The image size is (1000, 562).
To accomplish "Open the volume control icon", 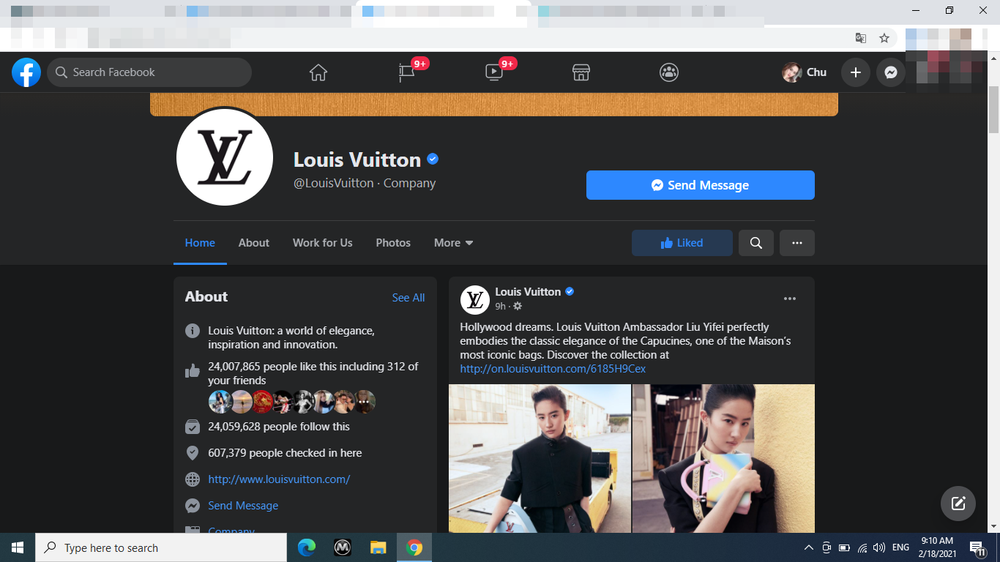I will 879,547.
